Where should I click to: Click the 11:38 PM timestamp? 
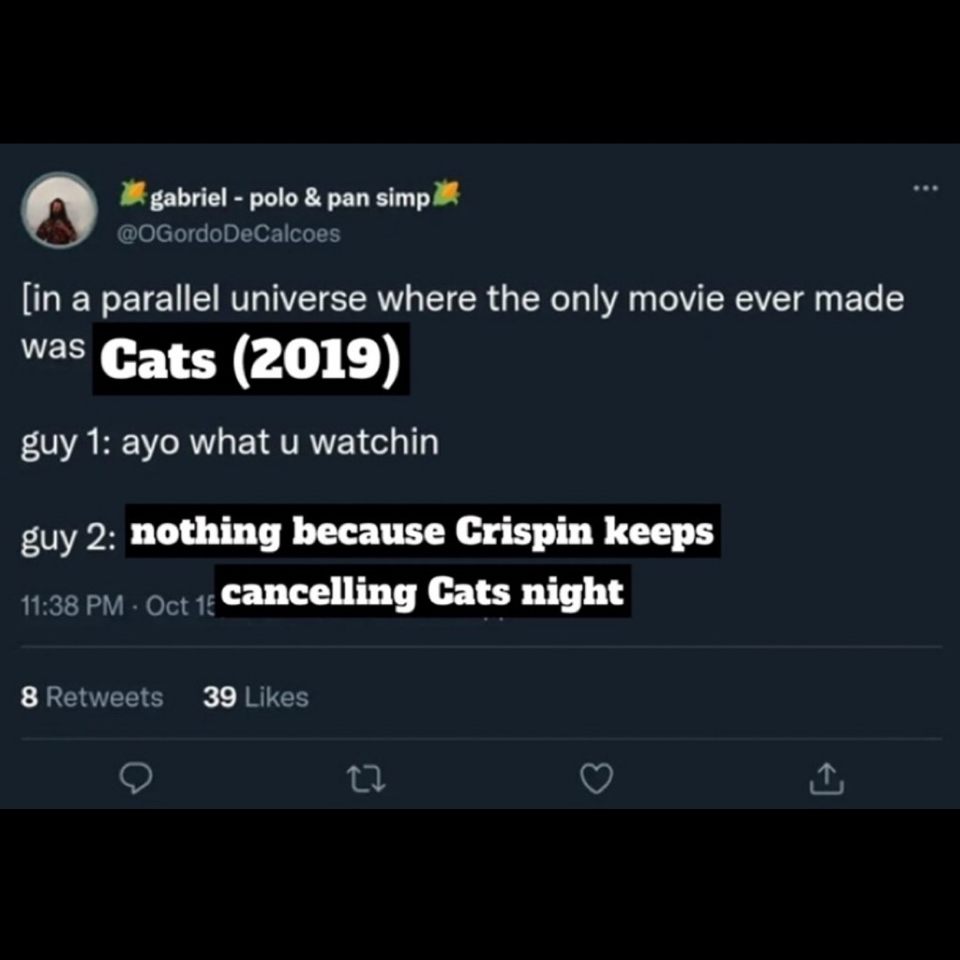pos(72,606)
